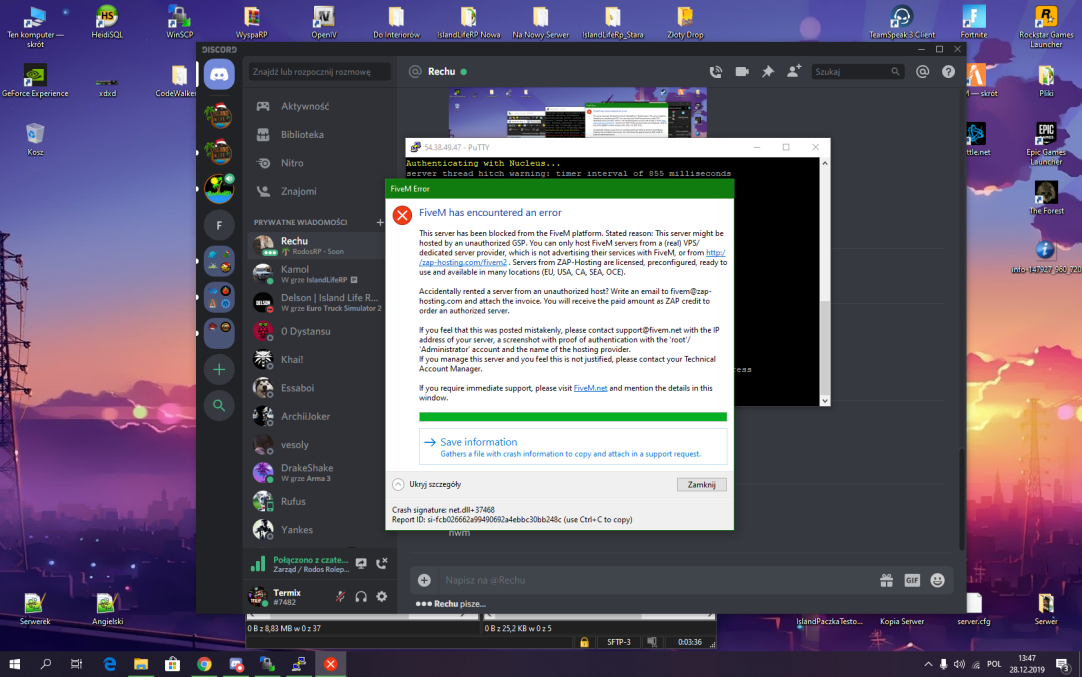
Task: Create a new private message with plus
Action: [380, 222]
